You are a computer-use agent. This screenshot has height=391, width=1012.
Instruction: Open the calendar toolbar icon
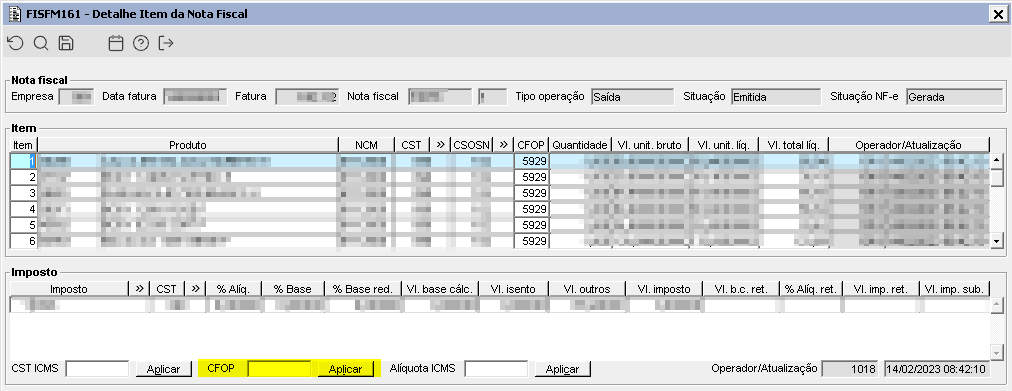(x=116, y=43)
